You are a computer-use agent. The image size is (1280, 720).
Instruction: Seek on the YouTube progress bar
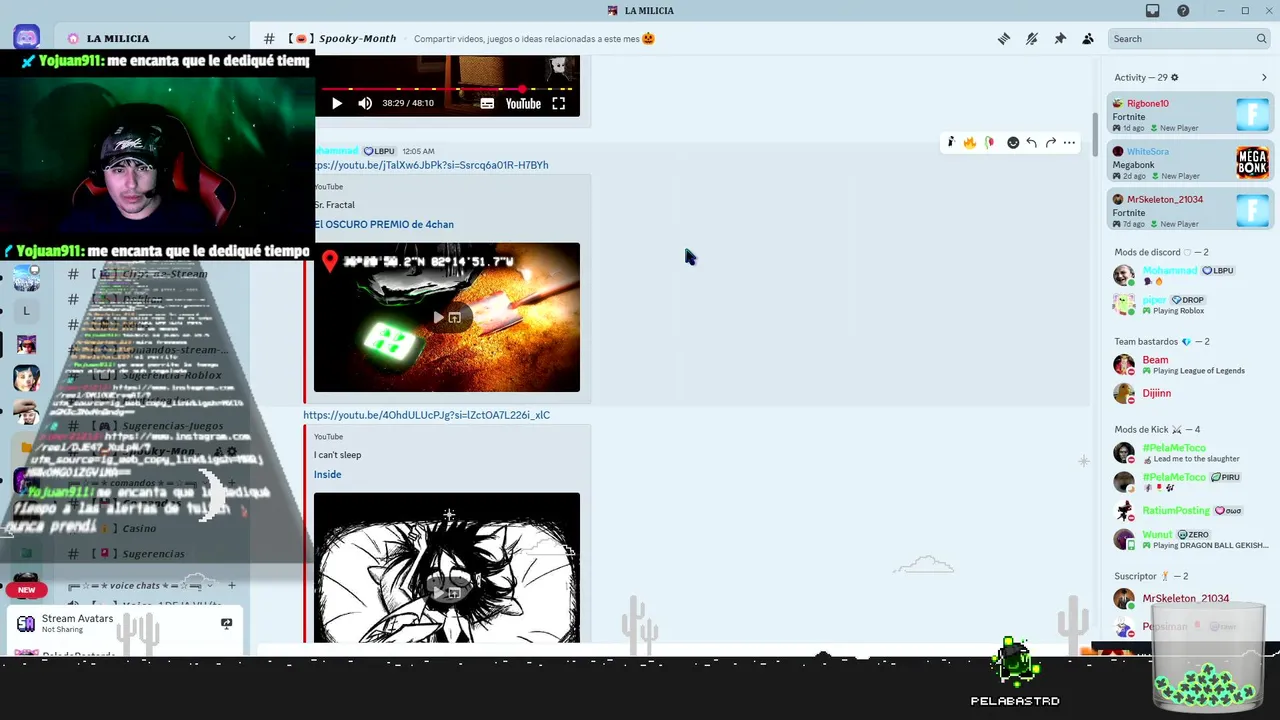point(447,89)
